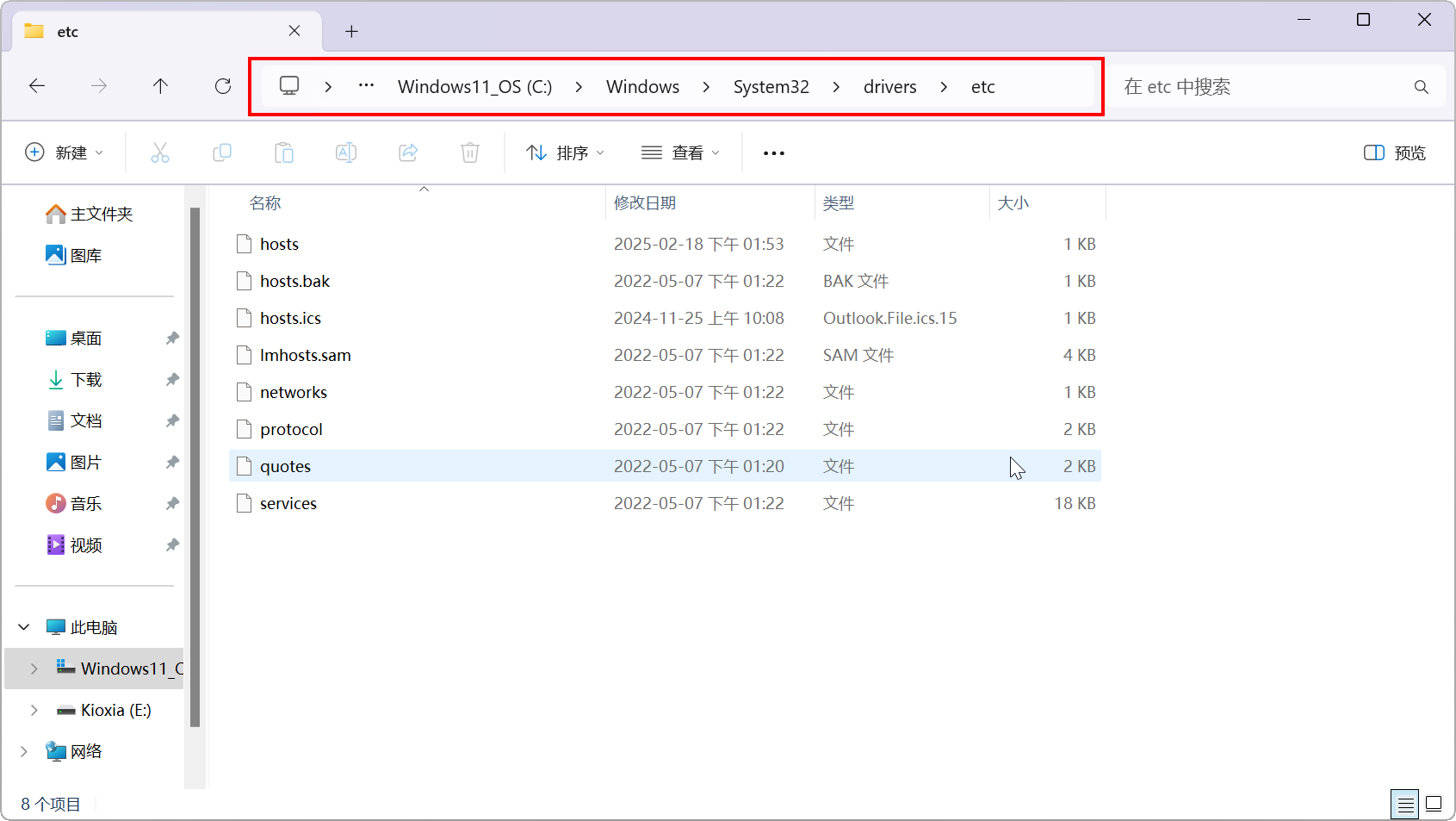Select the lmhosts.sam file
The height and width of the screenshot is (821, 1456).
tap(665, 355)
